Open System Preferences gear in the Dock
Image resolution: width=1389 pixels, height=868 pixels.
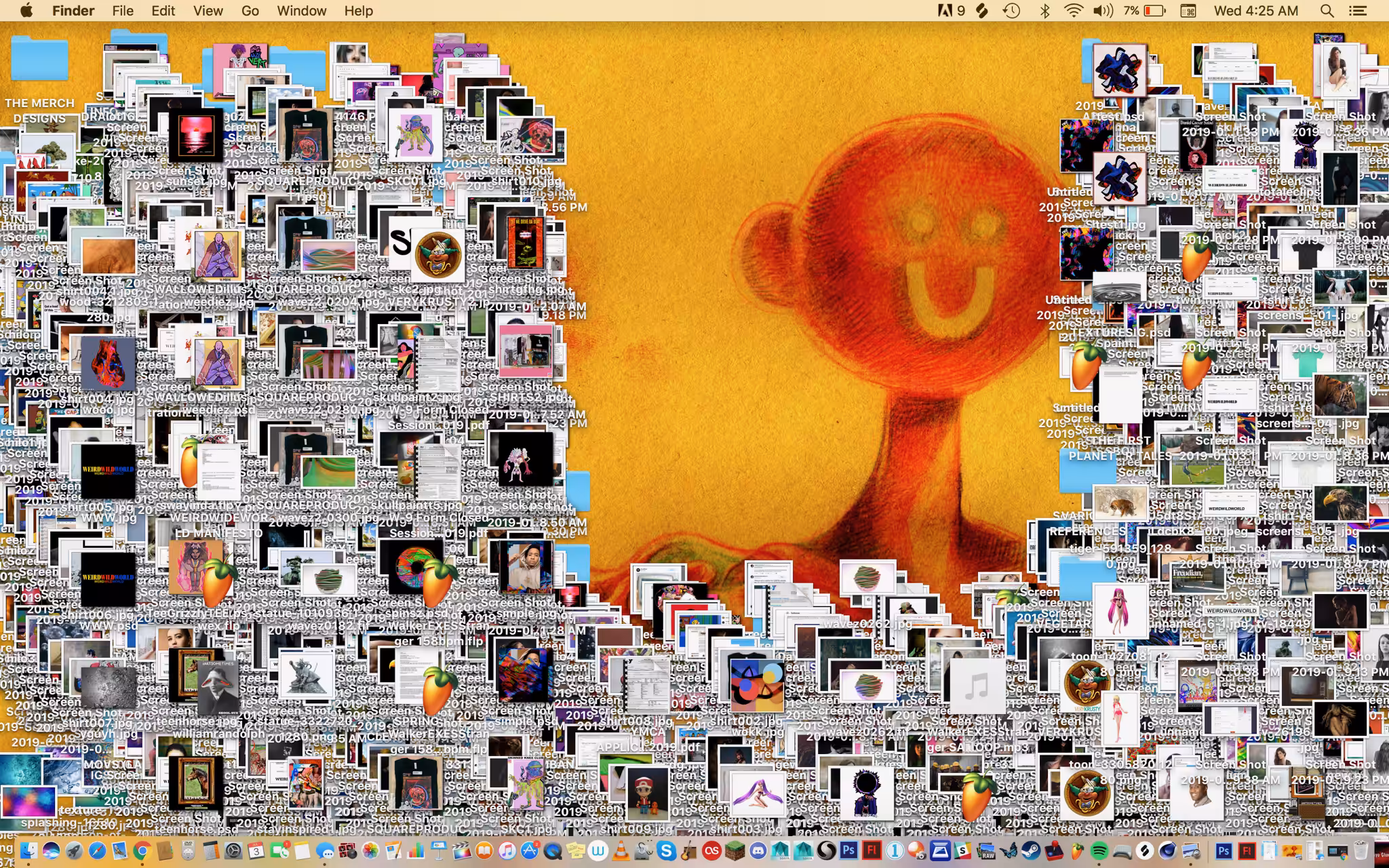point(233,850)
